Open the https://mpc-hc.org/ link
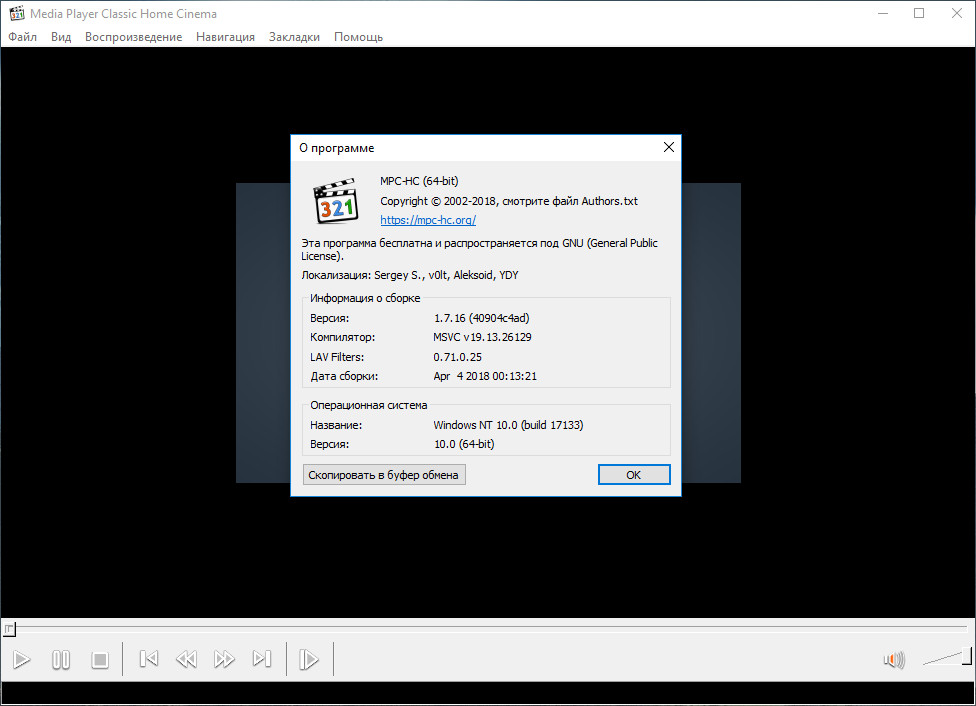The image size is (976, 706). [x=428, y=219]
